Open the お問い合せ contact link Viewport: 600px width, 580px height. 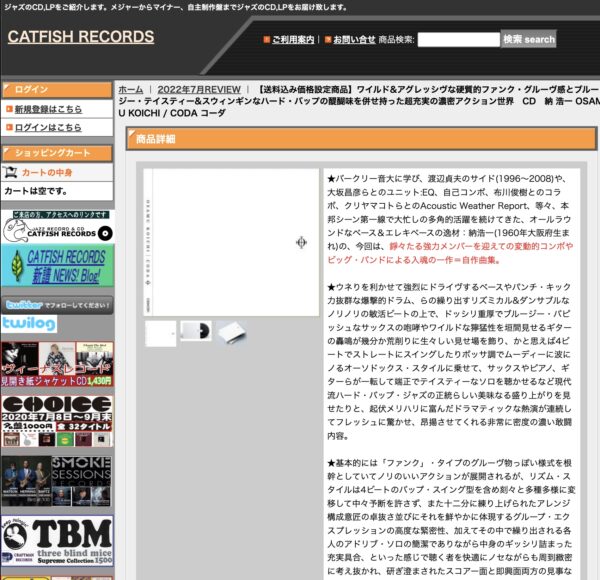(354, 39)
